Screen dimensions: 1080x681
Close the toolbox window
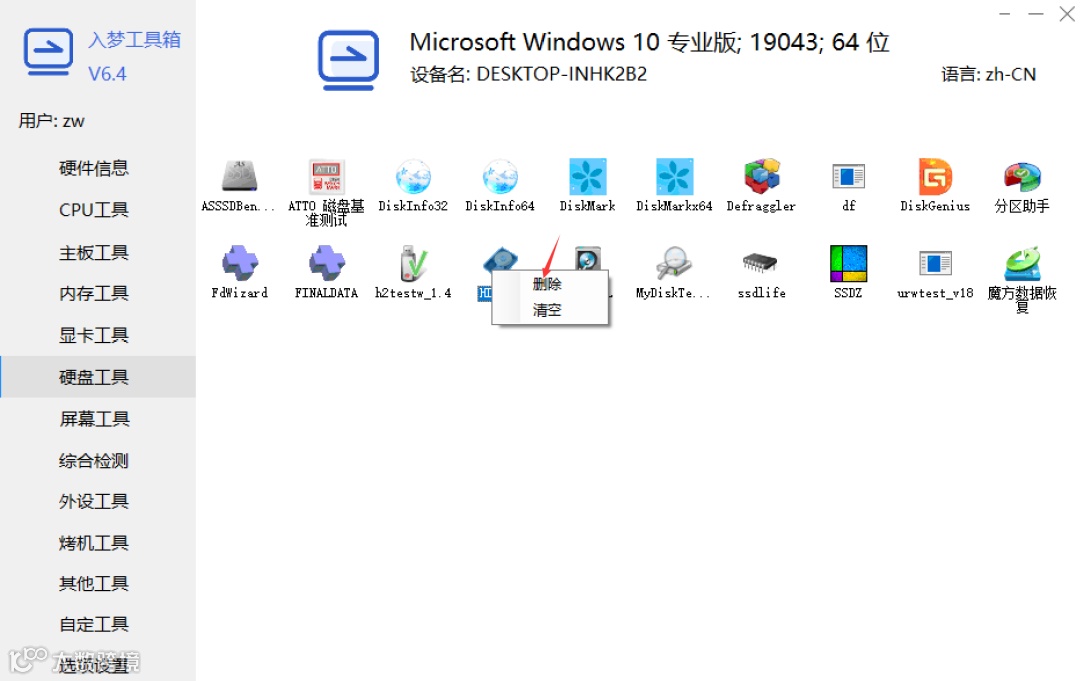pyautogui.click(x=1066, y=14)
